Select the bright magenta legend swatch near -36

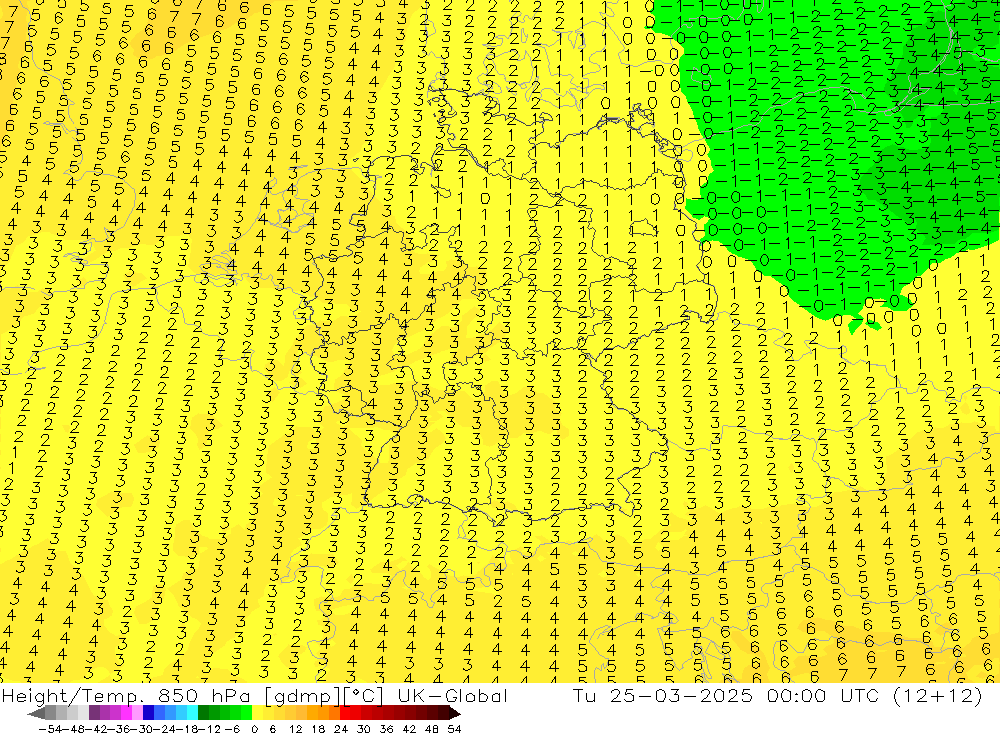pos(126,713)
